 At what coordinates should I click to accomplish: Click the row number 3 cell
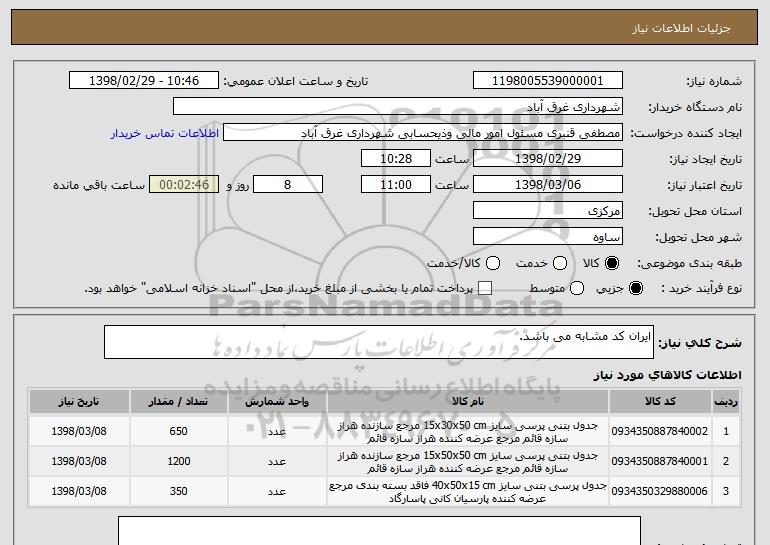726,491
